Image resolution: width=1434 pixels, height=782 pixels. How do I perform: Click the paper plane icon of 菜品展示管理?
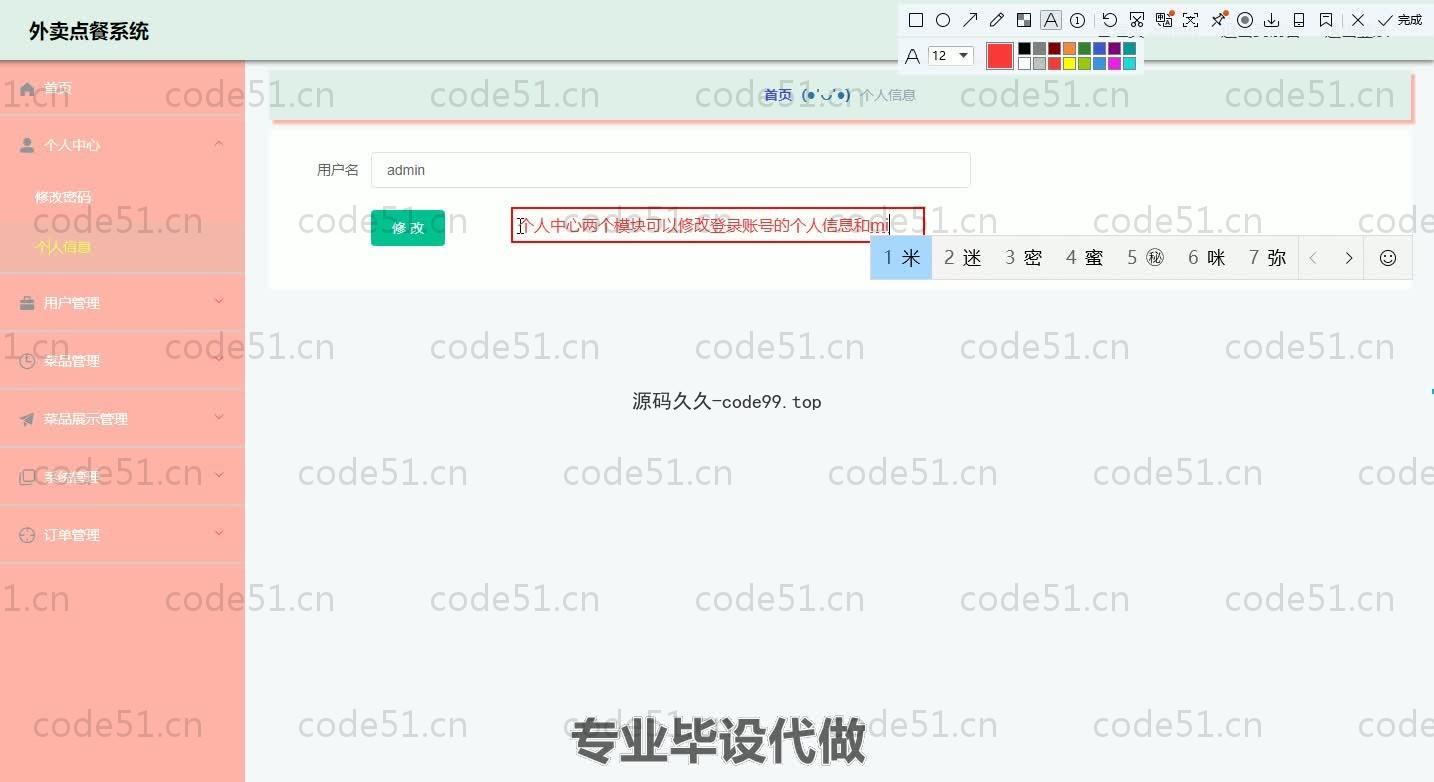[27, 419]
